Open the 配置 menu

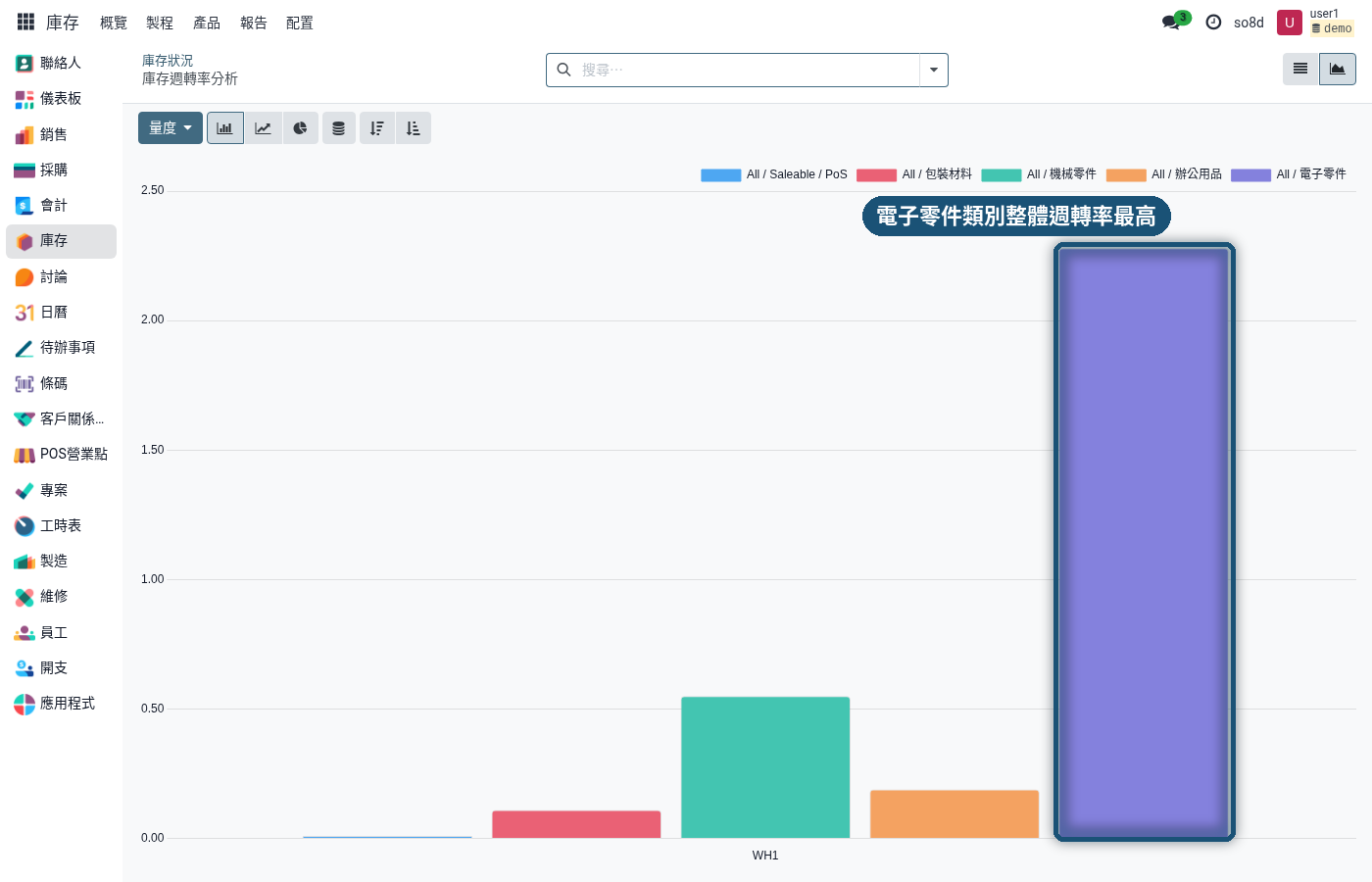[x=300, y=23]
